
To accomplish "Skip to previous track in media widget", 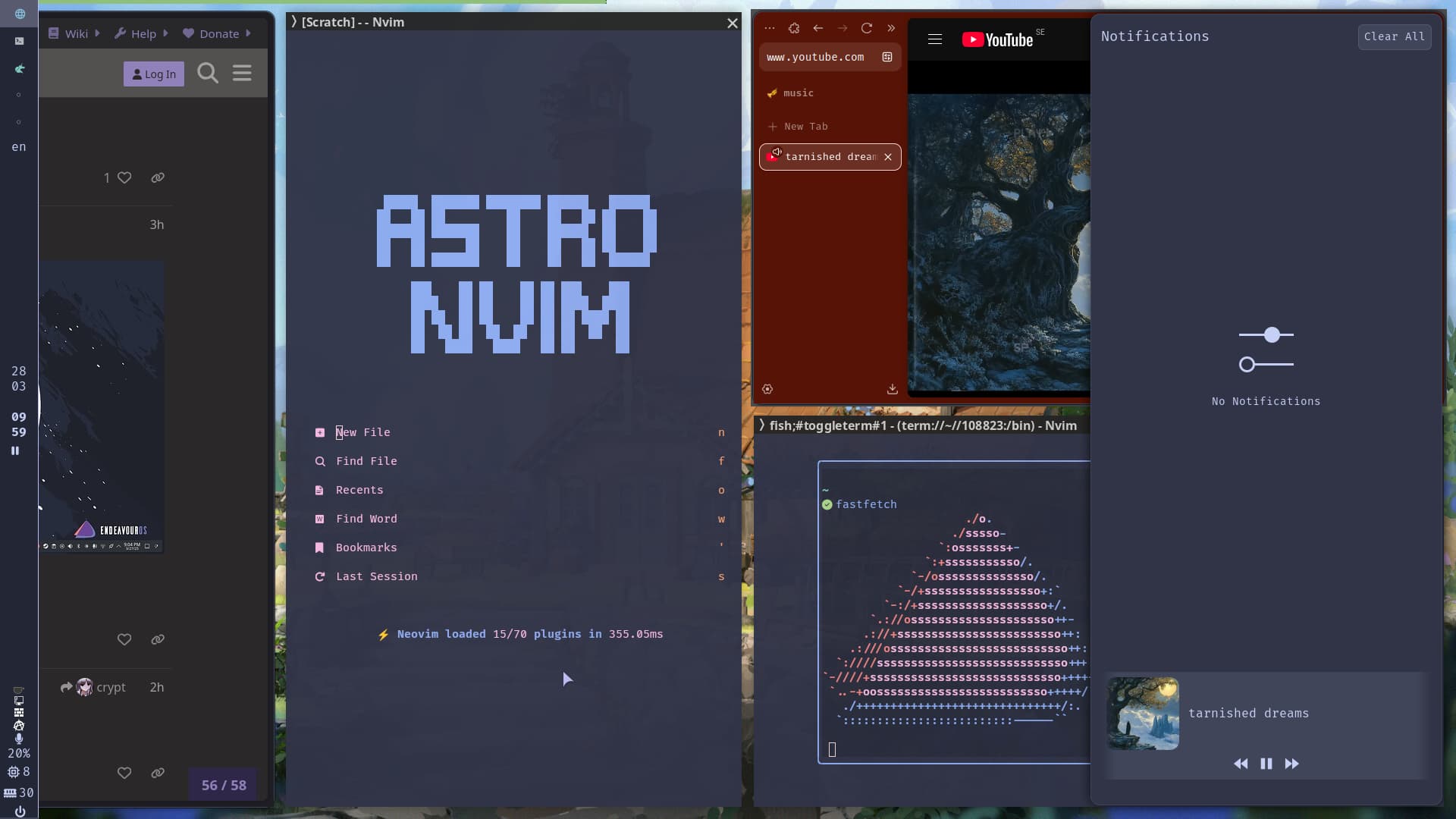I will (1241, 764).
